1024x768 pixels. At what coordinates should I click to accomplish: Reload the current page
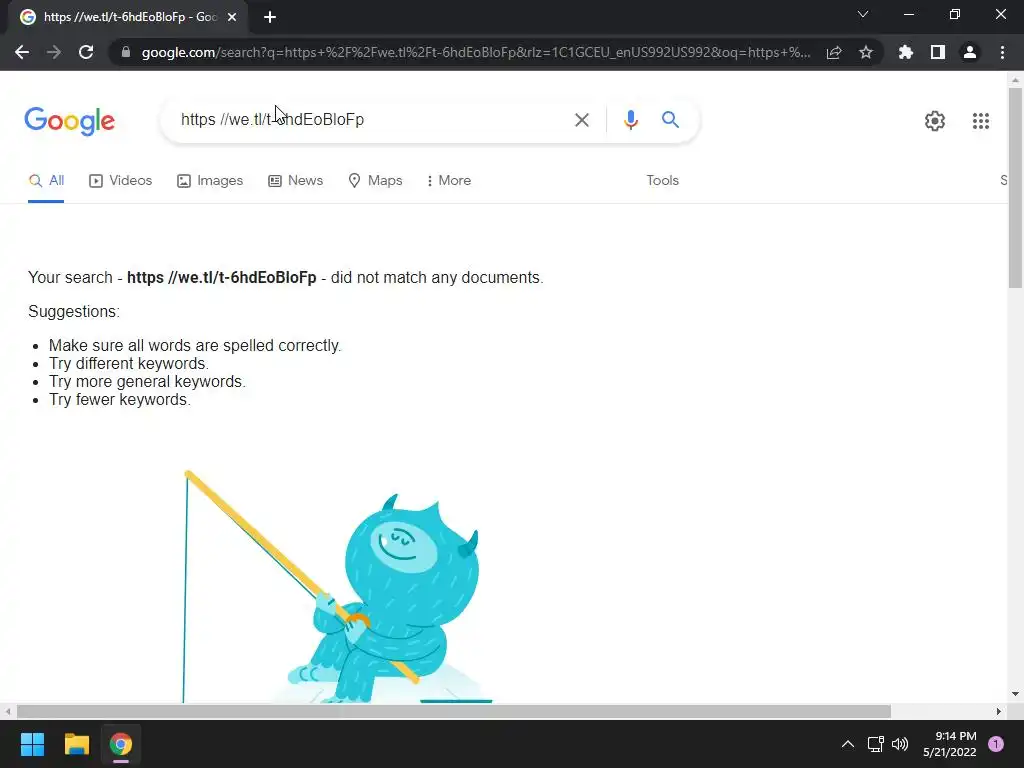click(x=86, y=52)
